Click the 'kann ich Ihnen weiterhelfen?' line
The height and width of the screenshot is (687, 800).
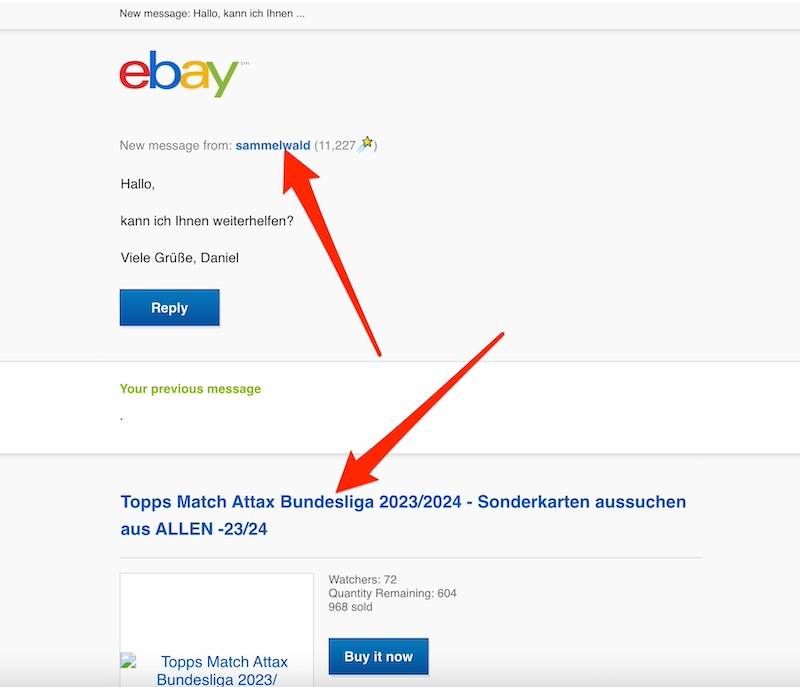tap(207, 221)
